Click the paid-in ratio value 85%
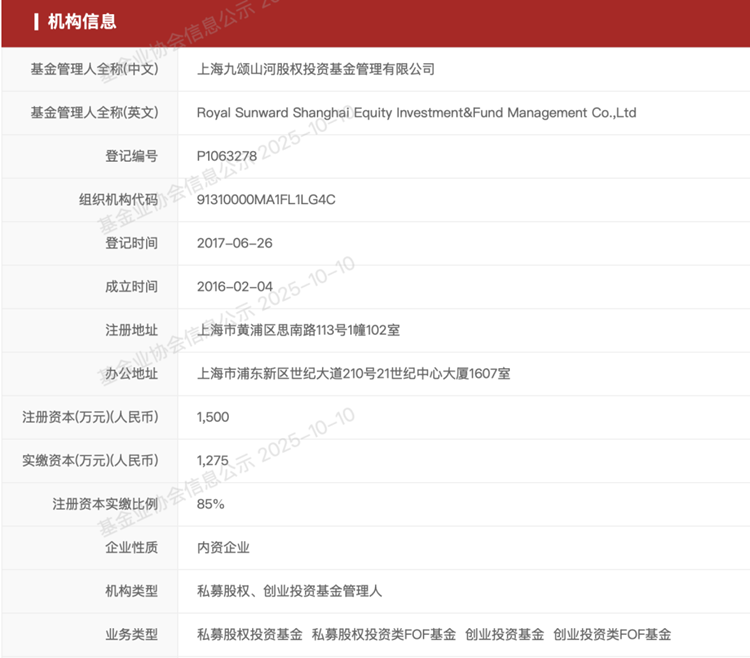The image size is (750, 658). tap(211, 504)
